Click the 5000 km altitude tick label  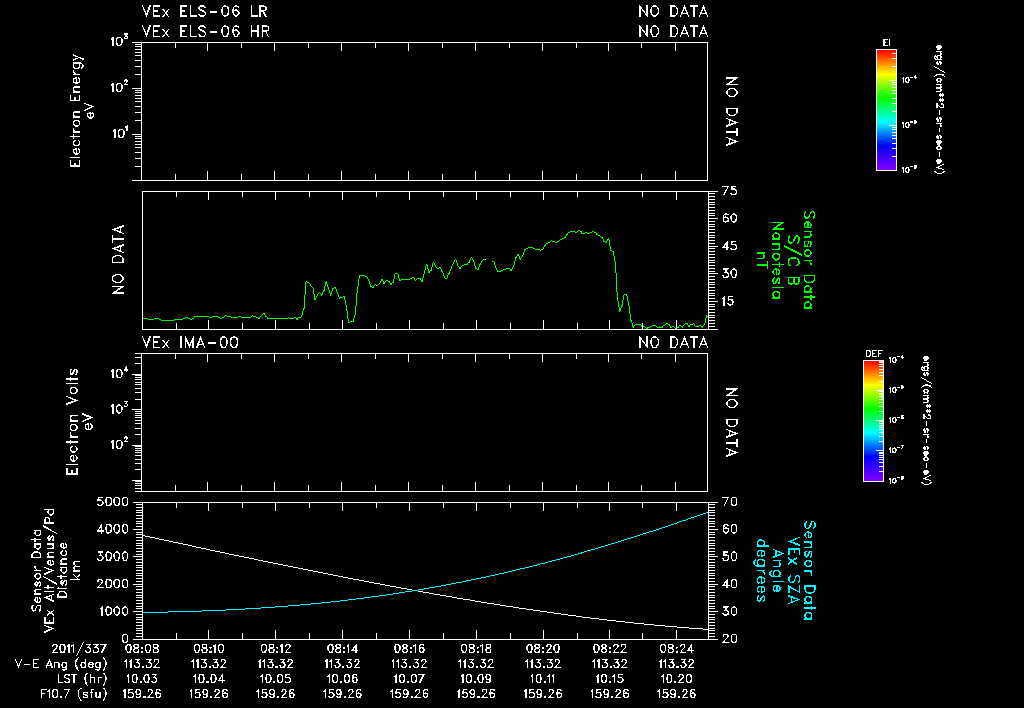tap(112, 502)
